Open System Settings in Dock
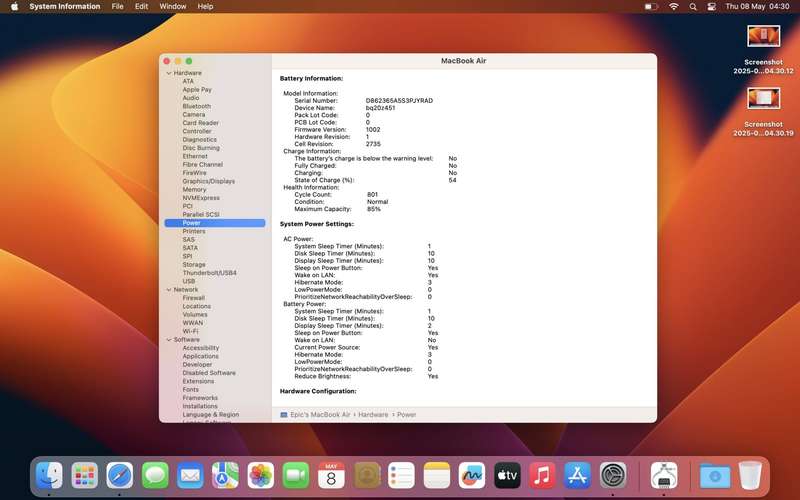The image size is (800, 500). click(x=613, y=476)
